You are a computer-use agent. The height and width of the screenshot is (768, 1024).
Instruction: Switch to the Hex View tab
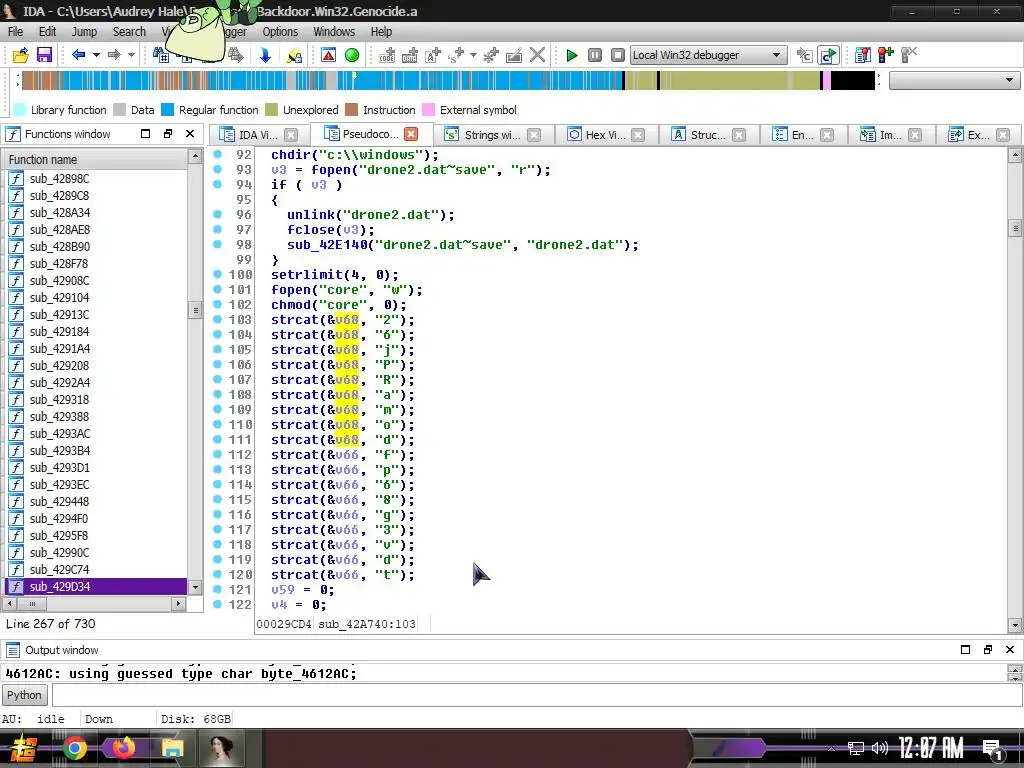pyautogui.click(x=605, y=135)
